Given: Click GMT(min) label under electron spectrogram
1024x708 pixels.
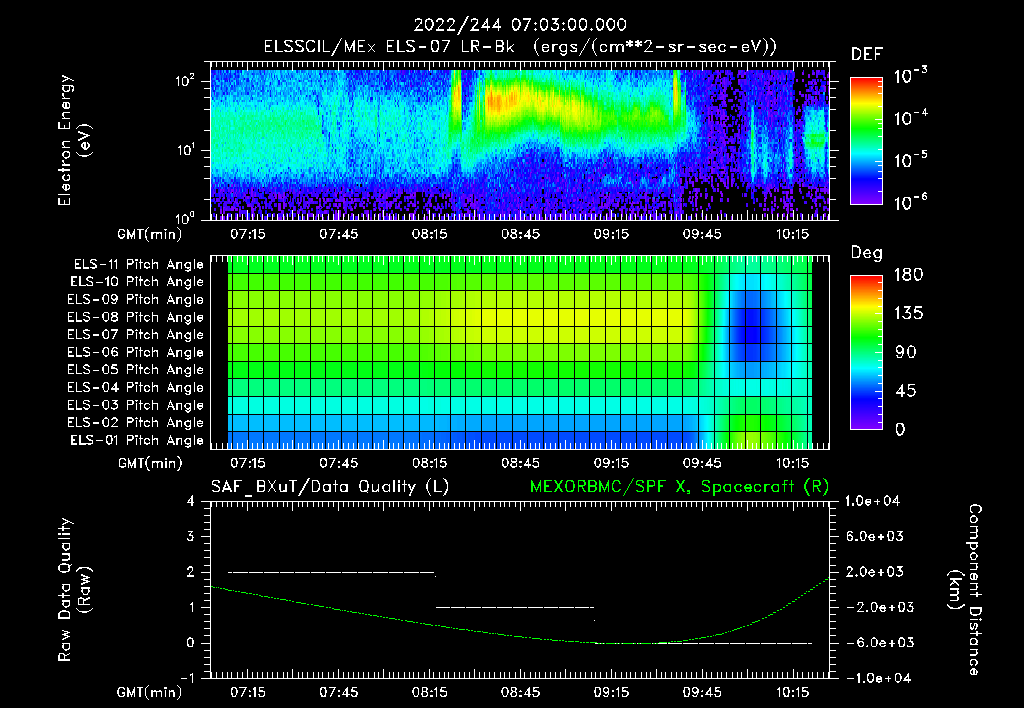Looking at the screenshot, I should (x=150, y=234).
